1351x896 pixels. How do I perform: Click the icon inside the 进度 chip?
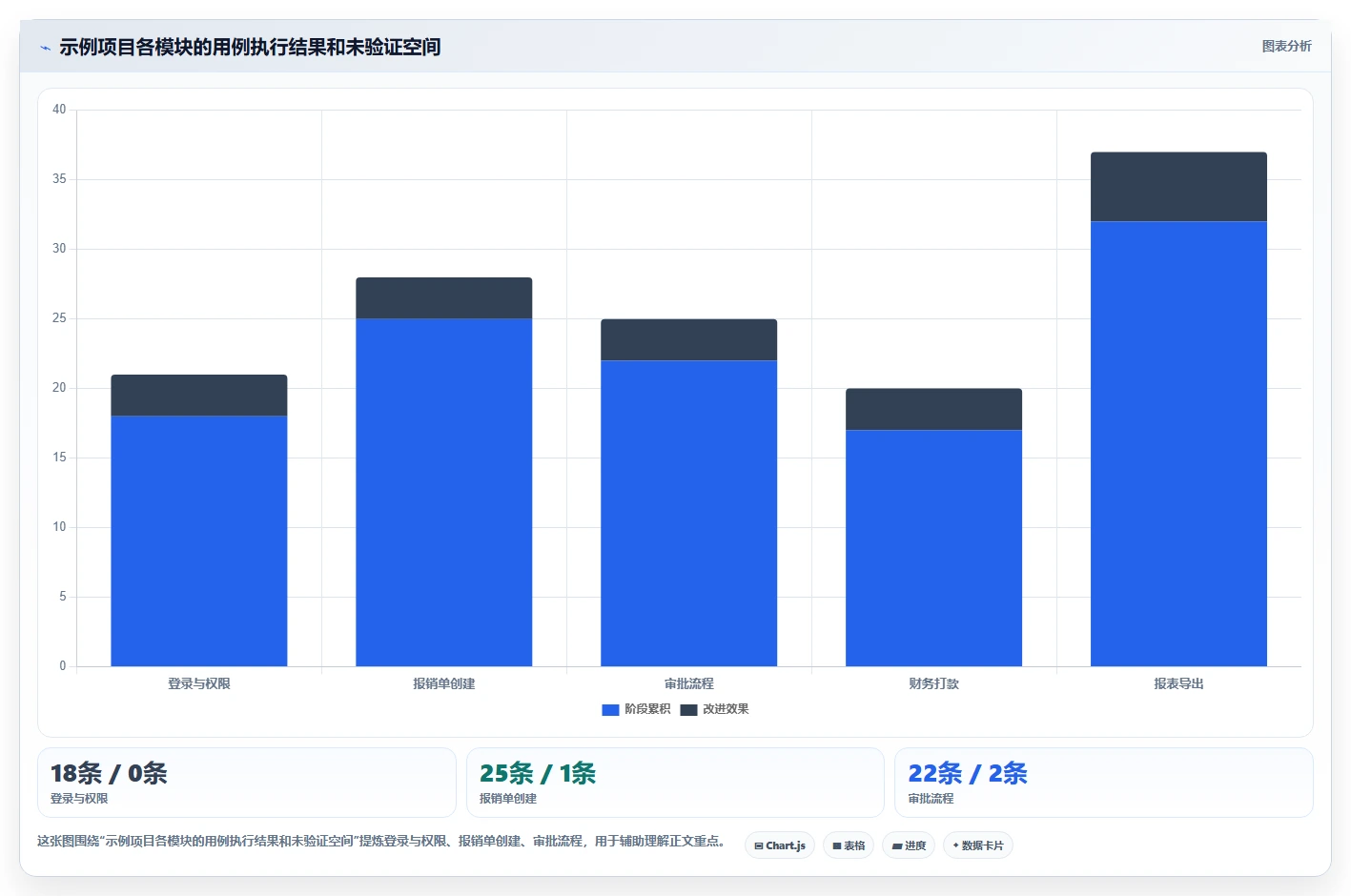tap(897, 846)
